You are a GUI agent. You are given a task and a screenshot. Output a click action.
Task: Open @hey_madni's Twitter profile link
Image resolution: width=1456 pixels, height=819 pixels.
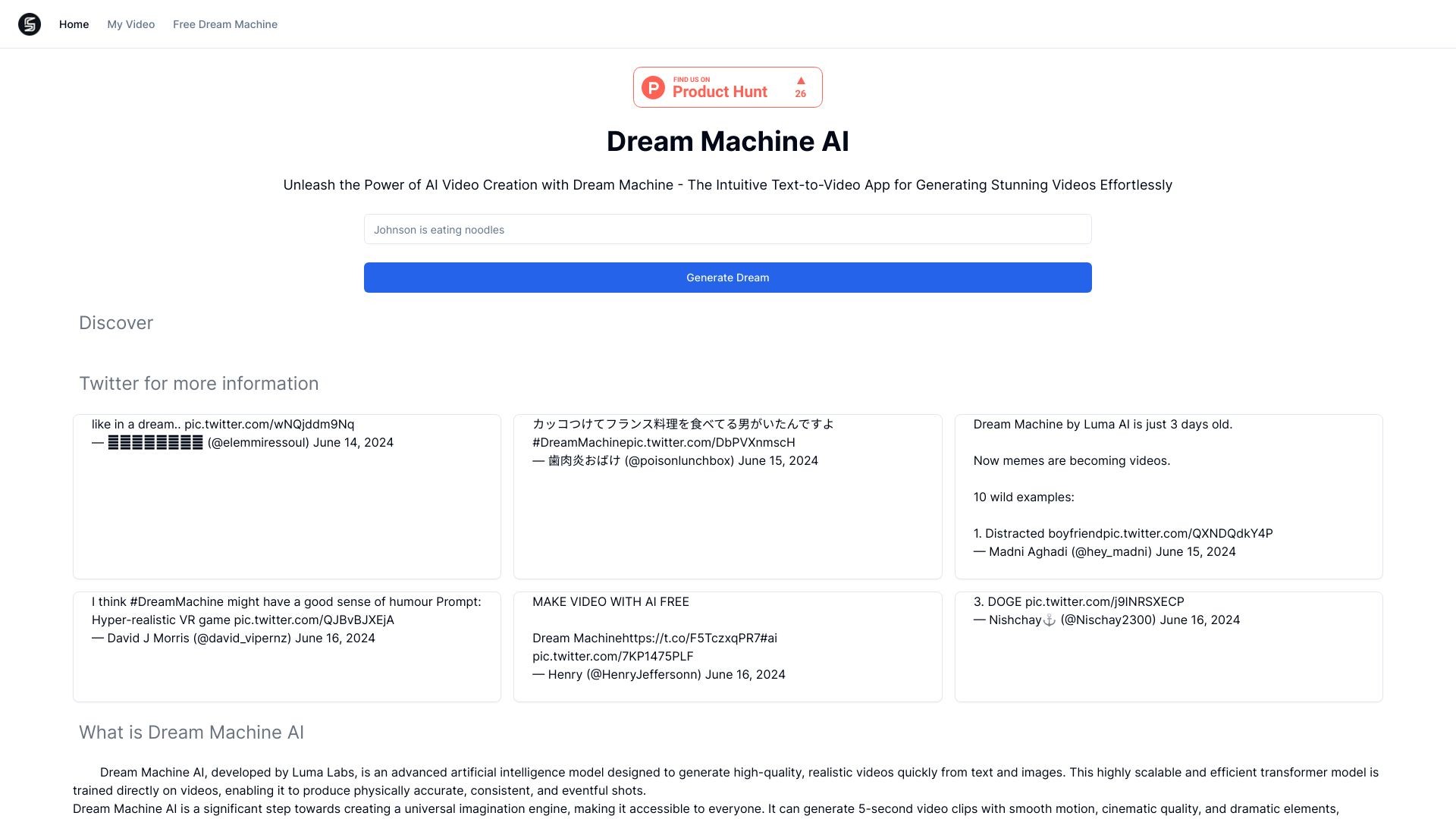click(1110, 551)
